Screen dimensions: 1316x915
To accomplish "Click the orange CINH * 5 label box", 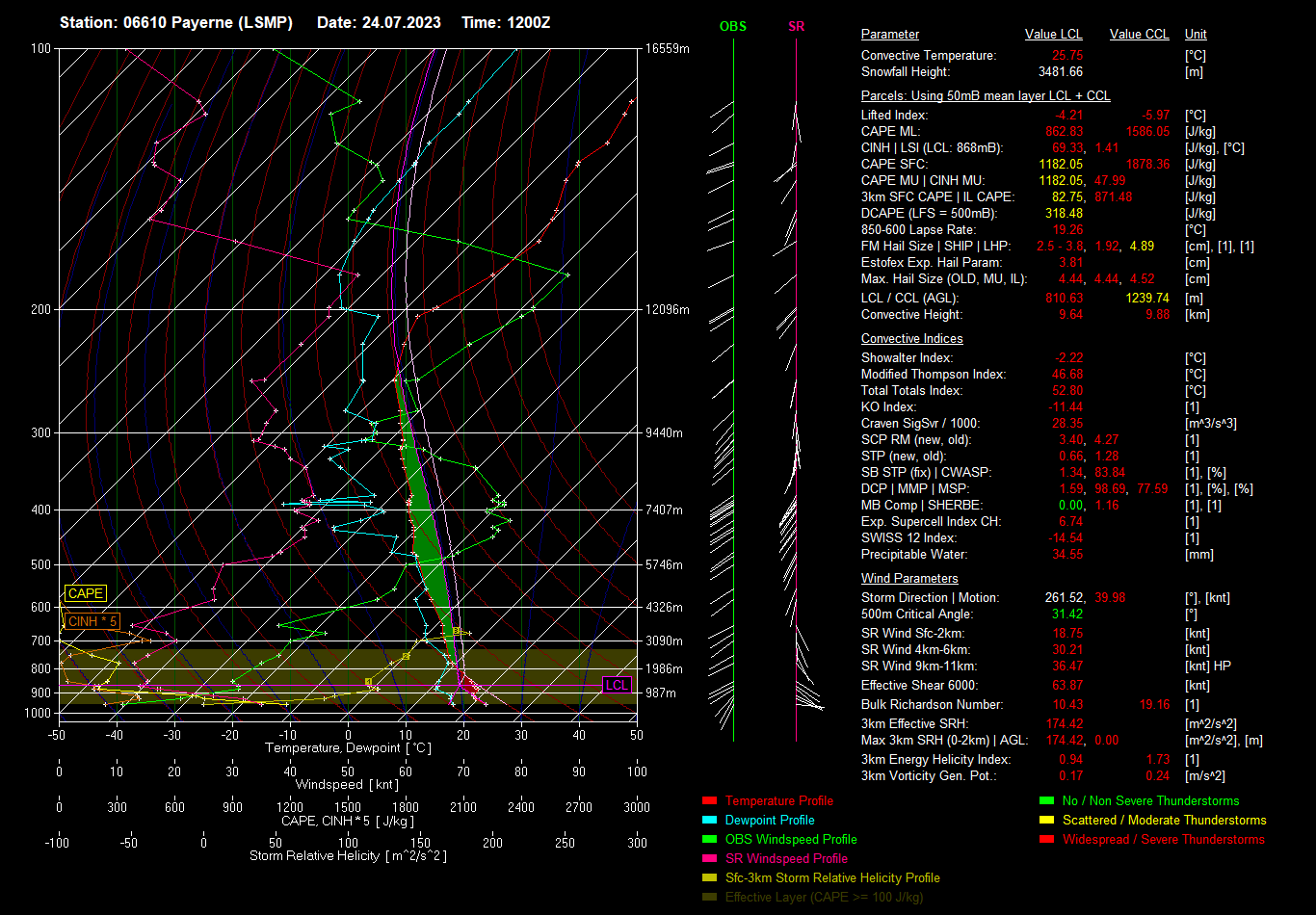I will (92, 622).
